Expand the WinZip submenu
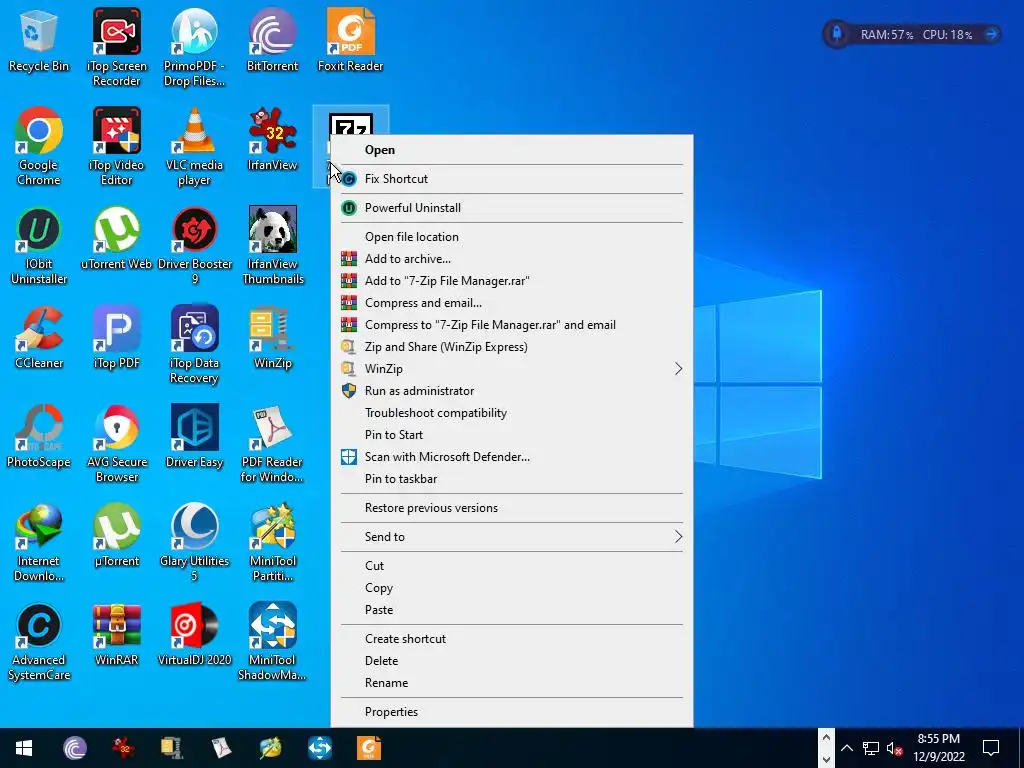Viewport: 1024px width, 768px height. point(511,369)
